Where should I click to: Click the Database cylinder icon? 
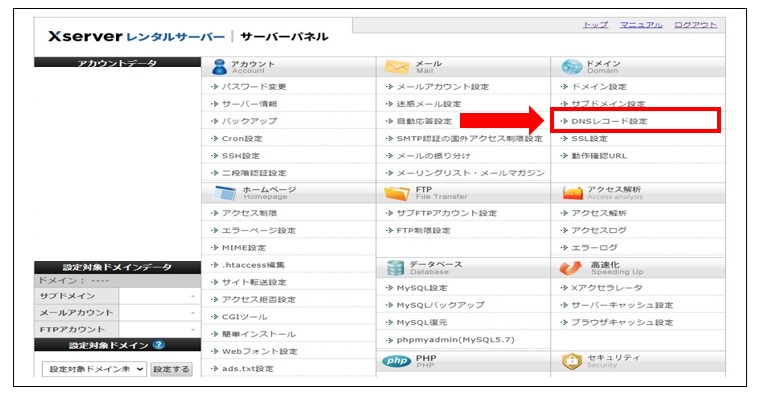(395, 268)
